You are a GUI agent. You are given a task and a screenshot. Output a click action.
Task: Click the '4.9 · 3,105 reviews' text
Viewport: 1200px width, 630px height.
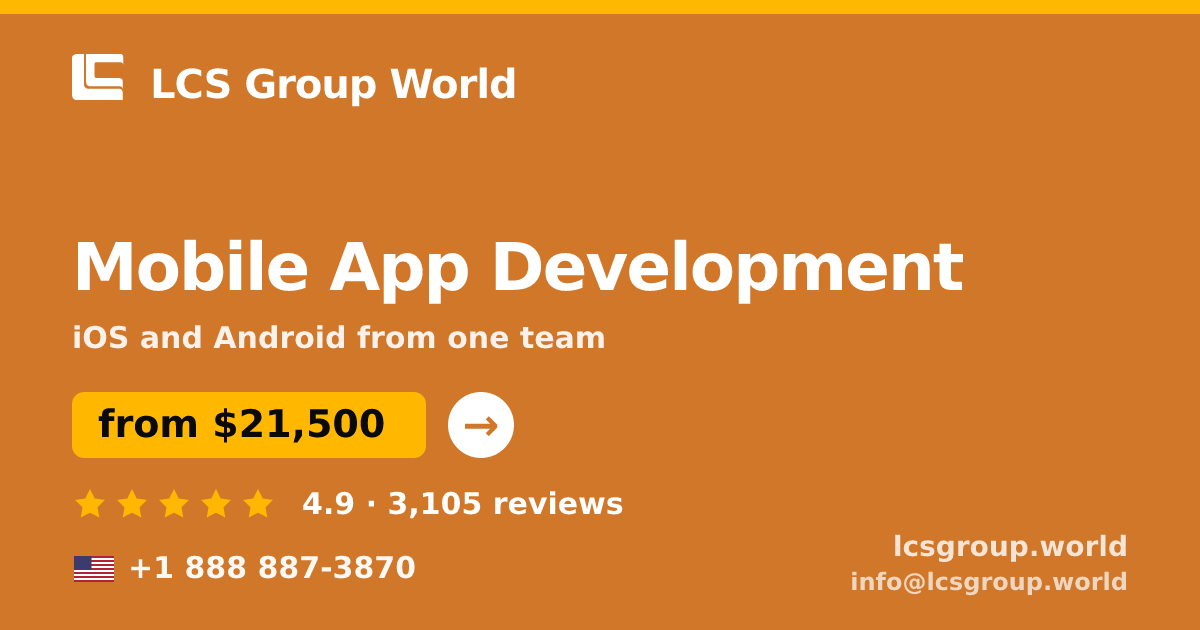coord(463,504)
